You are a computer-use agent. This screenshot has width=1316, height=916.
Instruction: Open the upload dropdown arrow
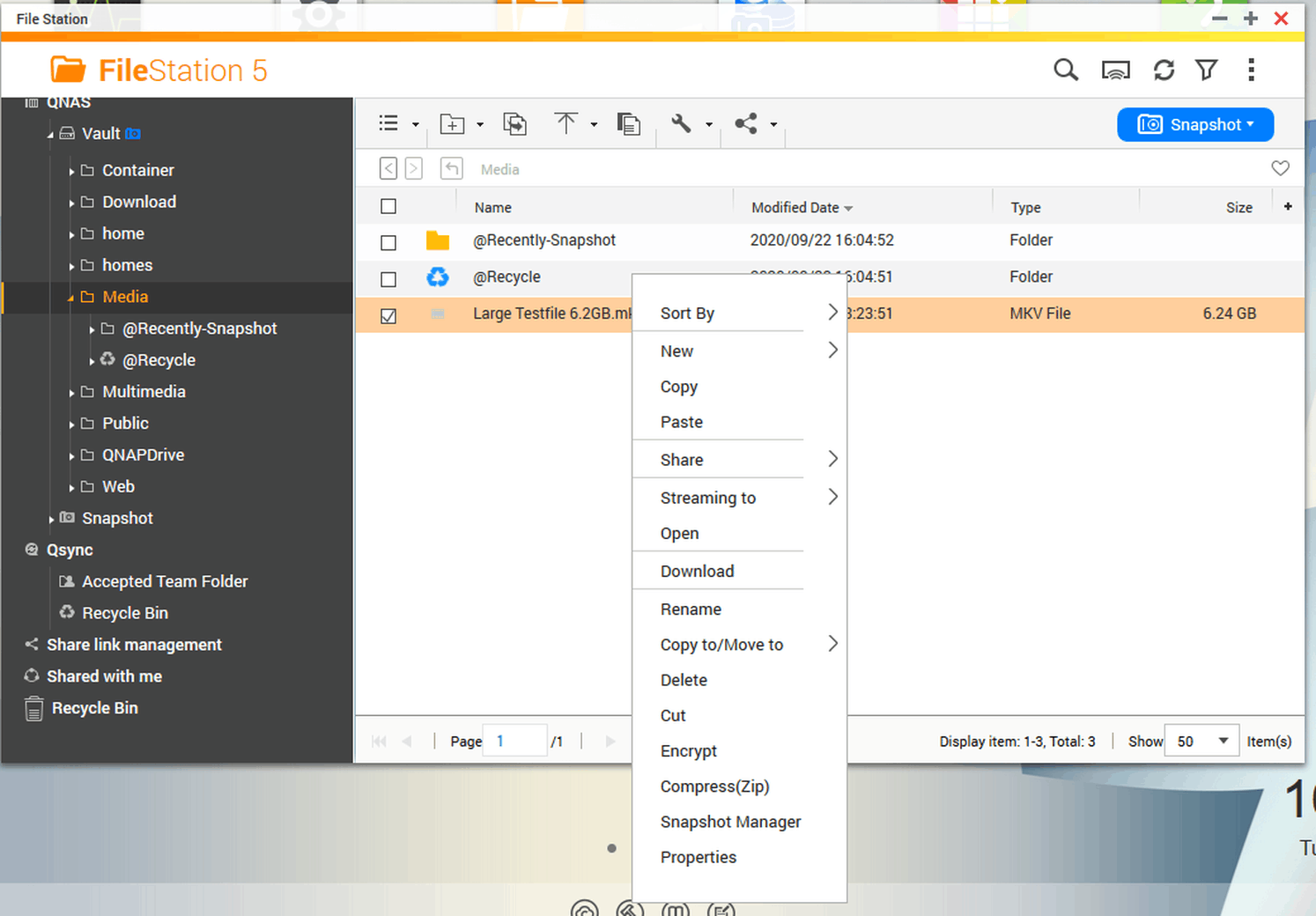[594, 125]
